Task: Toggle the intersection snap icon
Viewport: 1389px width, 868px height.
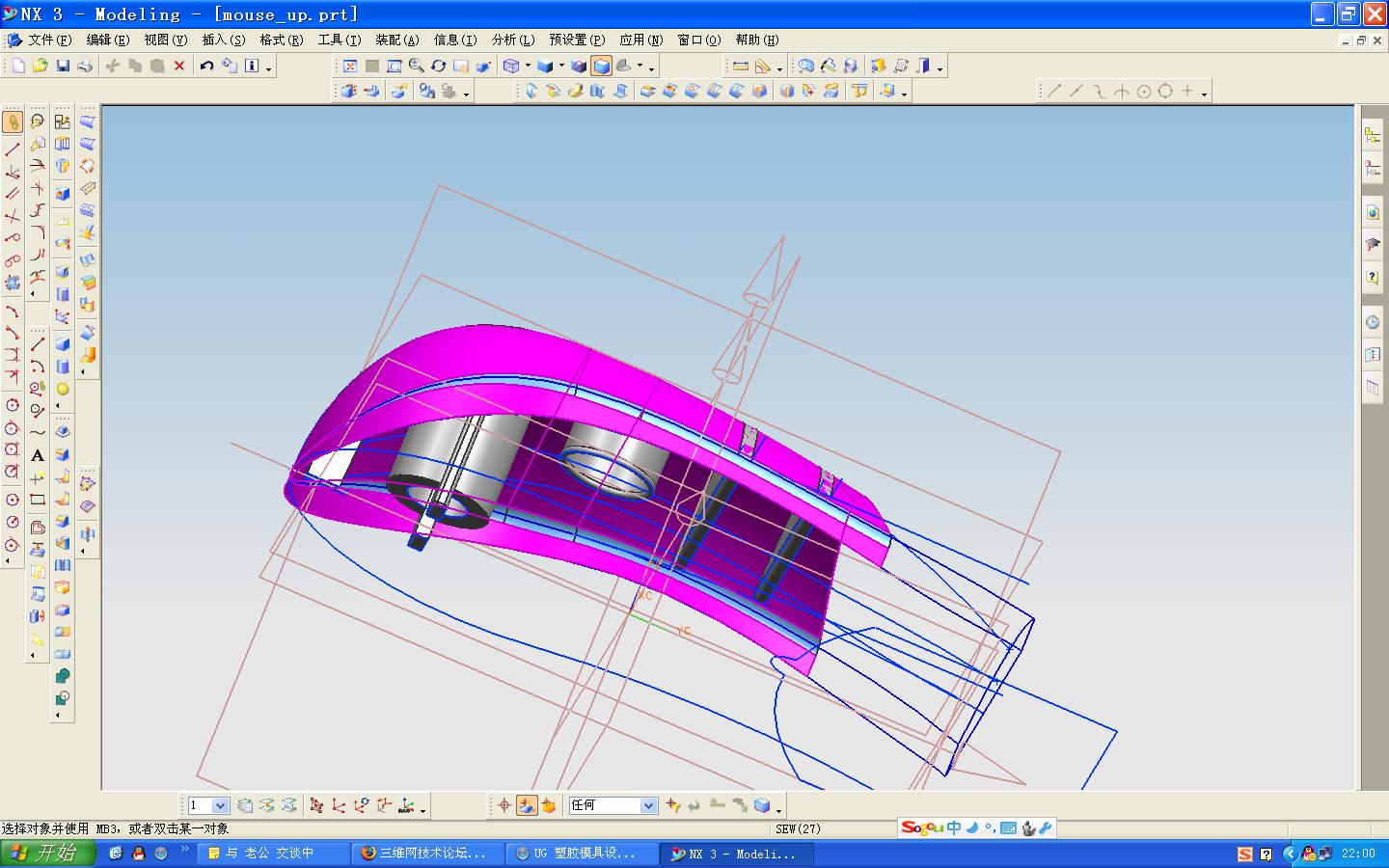Action: tap(1121, 91)
